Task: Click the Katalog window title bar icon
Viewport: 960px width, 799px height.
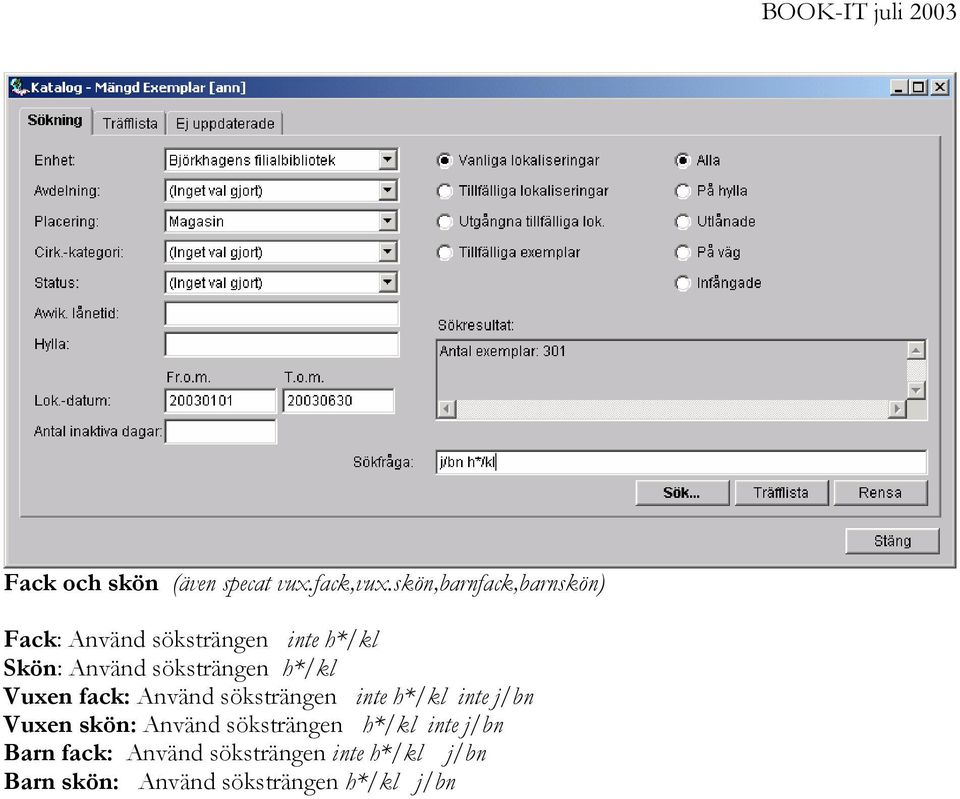Action: pyautogui.click(x=19, y=87)
